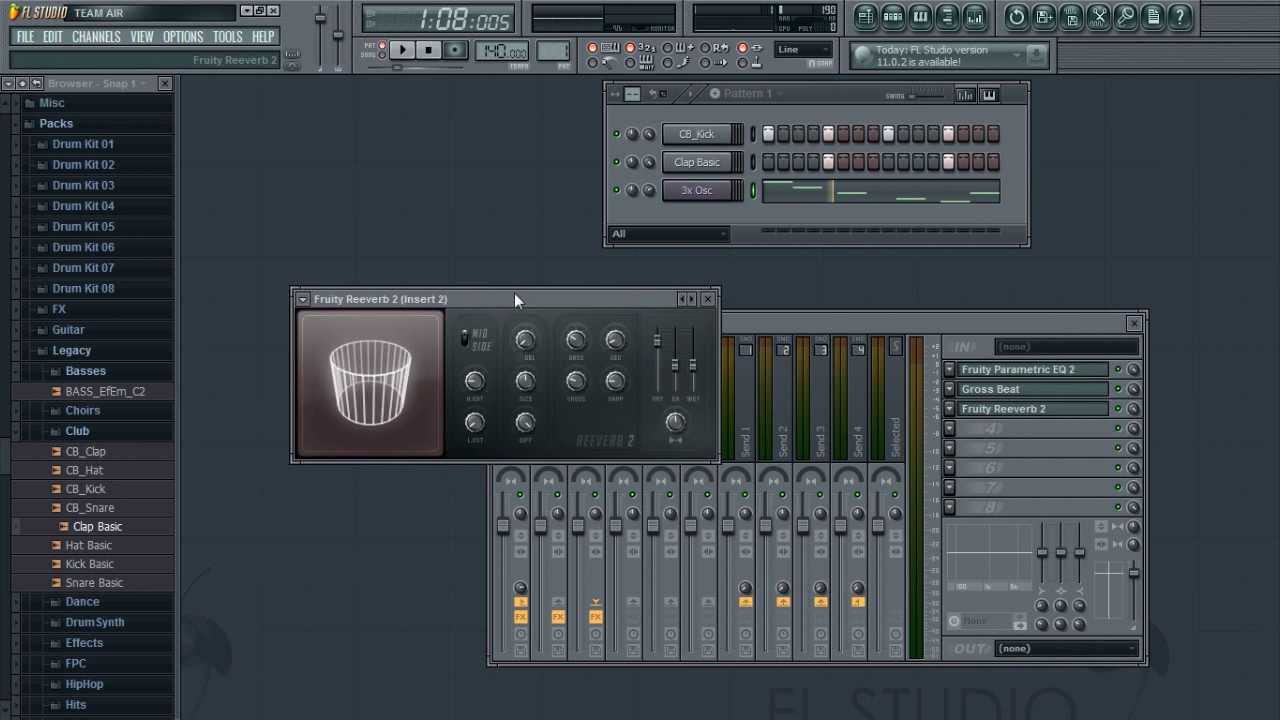Select CB_Snare sample in browser
This screenshot has width=1280, height=720.
pyautogui.click(x=90, y=508)
